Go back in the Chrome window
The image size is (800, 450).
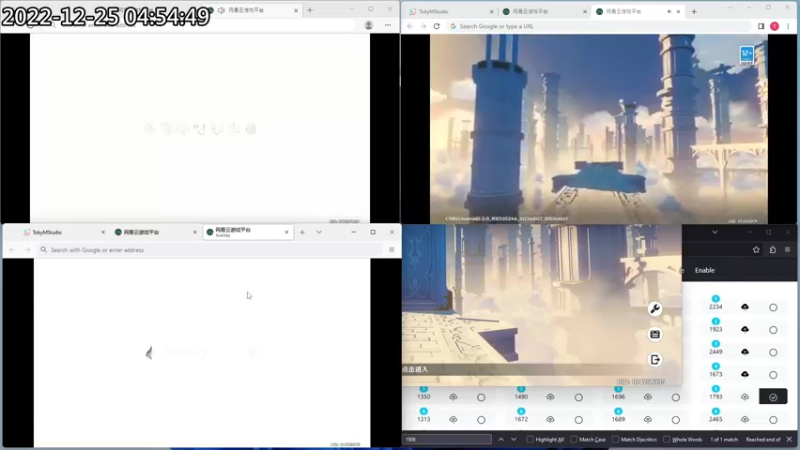[410, 26]
